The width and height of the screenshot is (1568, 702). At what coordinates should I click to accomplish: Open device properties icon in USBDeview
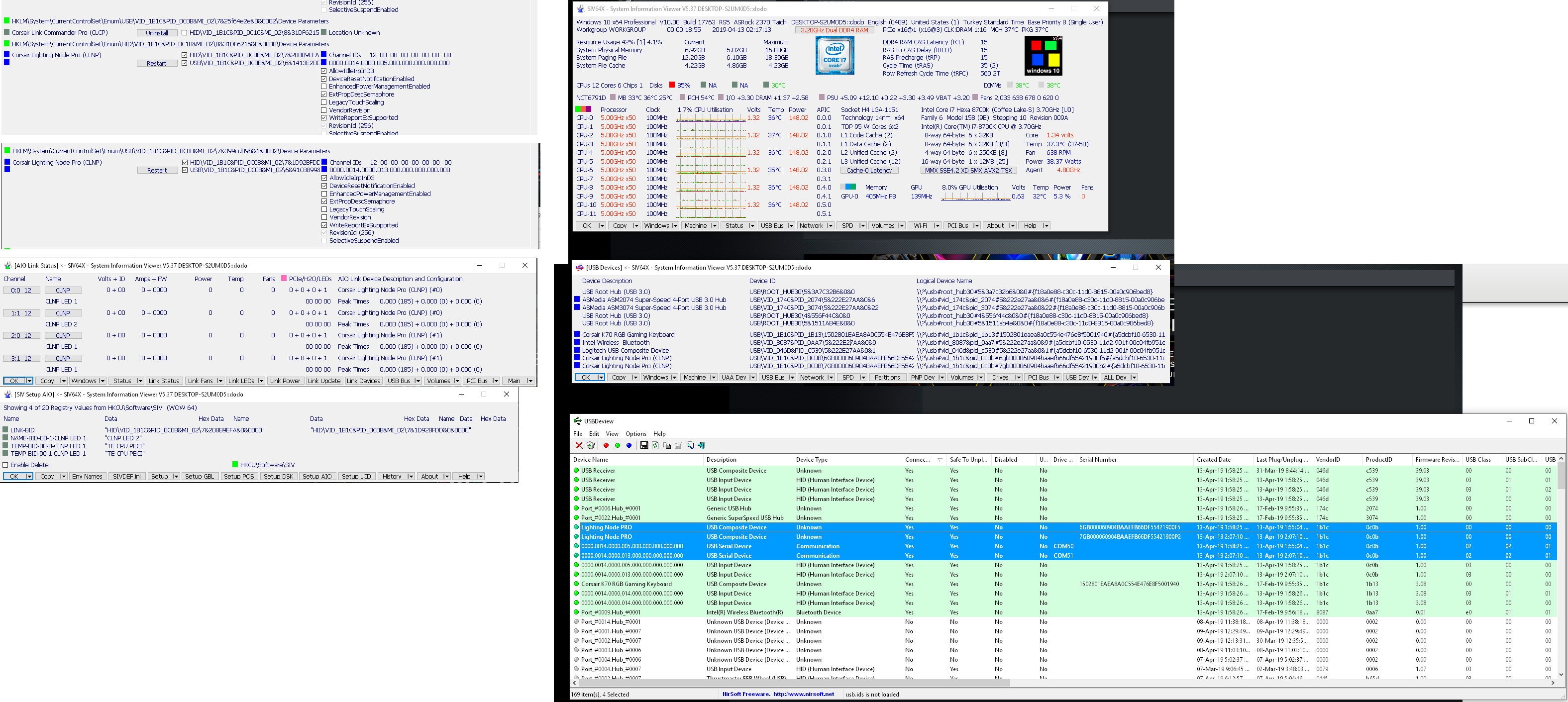678,445
